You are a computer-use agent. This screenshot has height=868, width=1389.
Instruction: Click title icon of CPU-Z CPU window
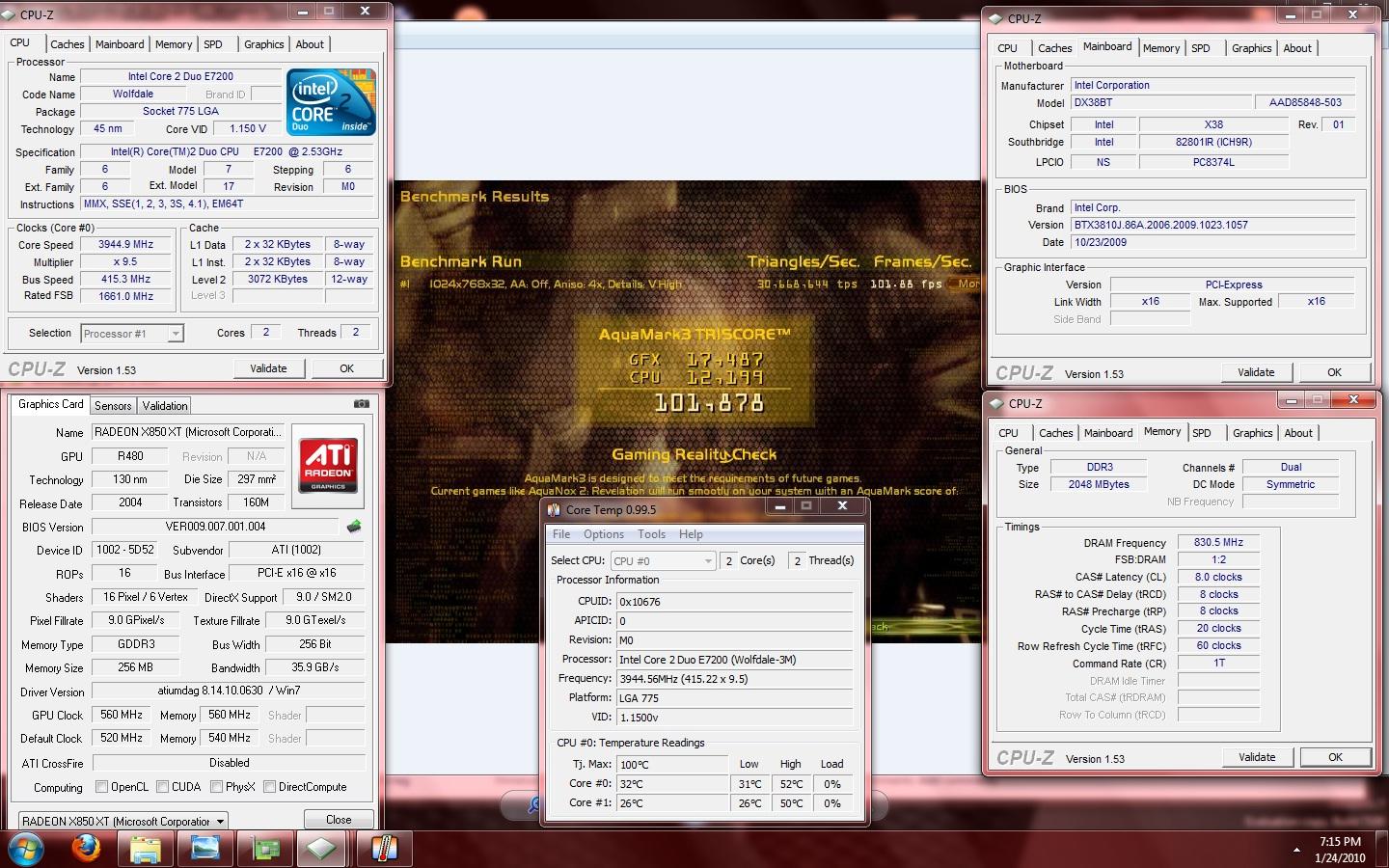pyautogui.click(x=9, y=14)
